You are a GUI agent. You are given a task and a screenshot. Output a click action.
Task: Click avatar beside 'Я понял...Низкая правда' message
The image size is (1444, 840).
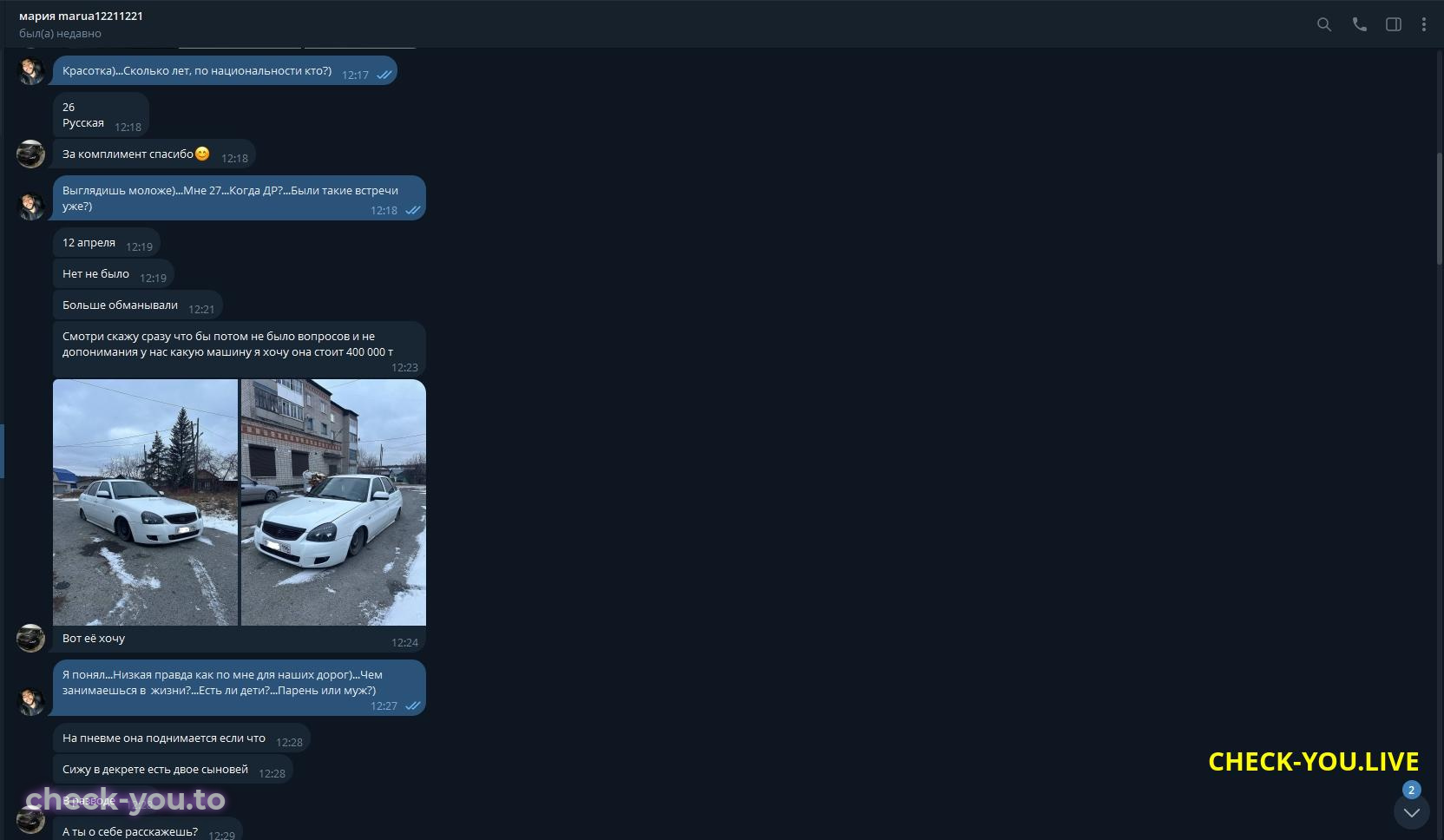point(31,701)
